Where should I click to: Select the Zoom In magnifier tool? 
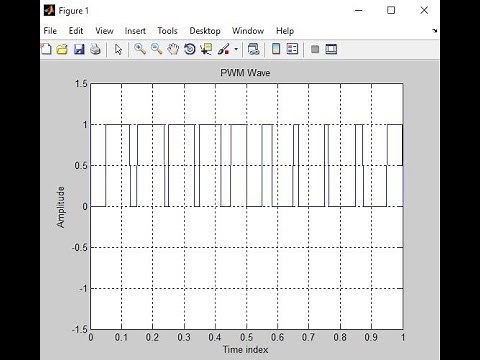pyautogui.click(x=140, y=49)
